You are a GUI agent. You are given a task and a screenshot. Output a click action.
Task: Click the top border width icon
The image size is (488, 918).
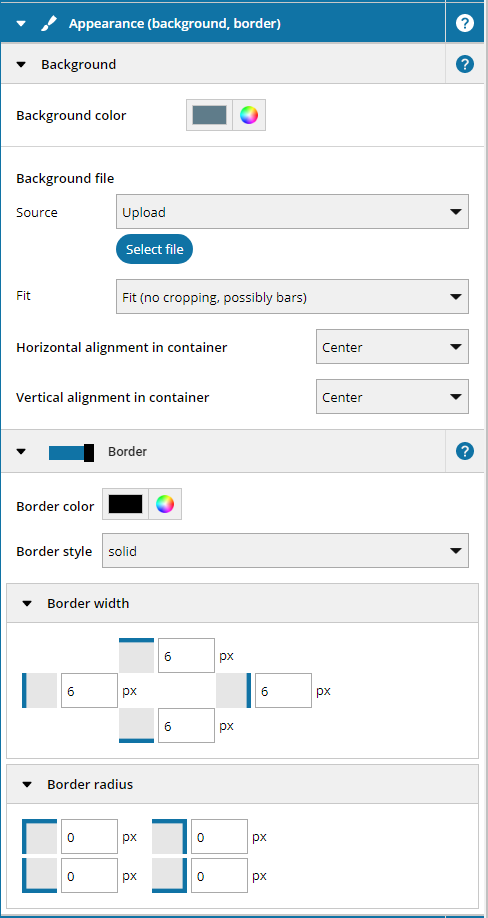[x=136, y=655]
